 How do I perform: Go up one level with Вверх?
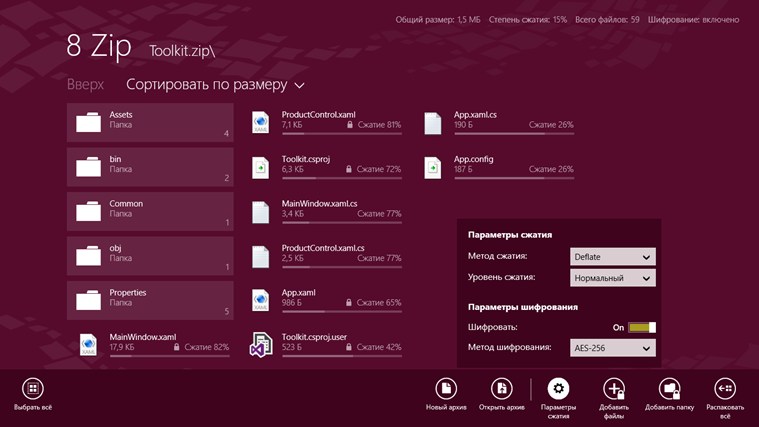tap(85, 85)
